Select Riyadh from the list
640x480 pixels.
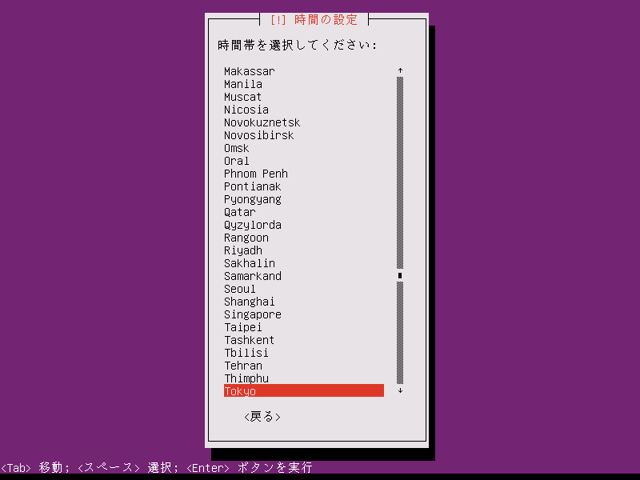coord(304,250)
